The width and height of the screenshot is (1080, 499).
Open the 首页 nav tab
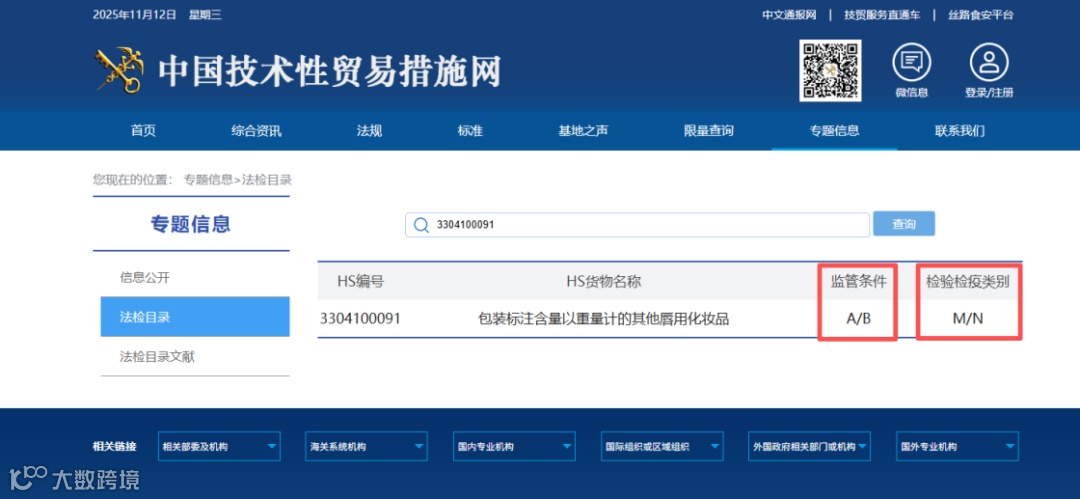point(143,130)
